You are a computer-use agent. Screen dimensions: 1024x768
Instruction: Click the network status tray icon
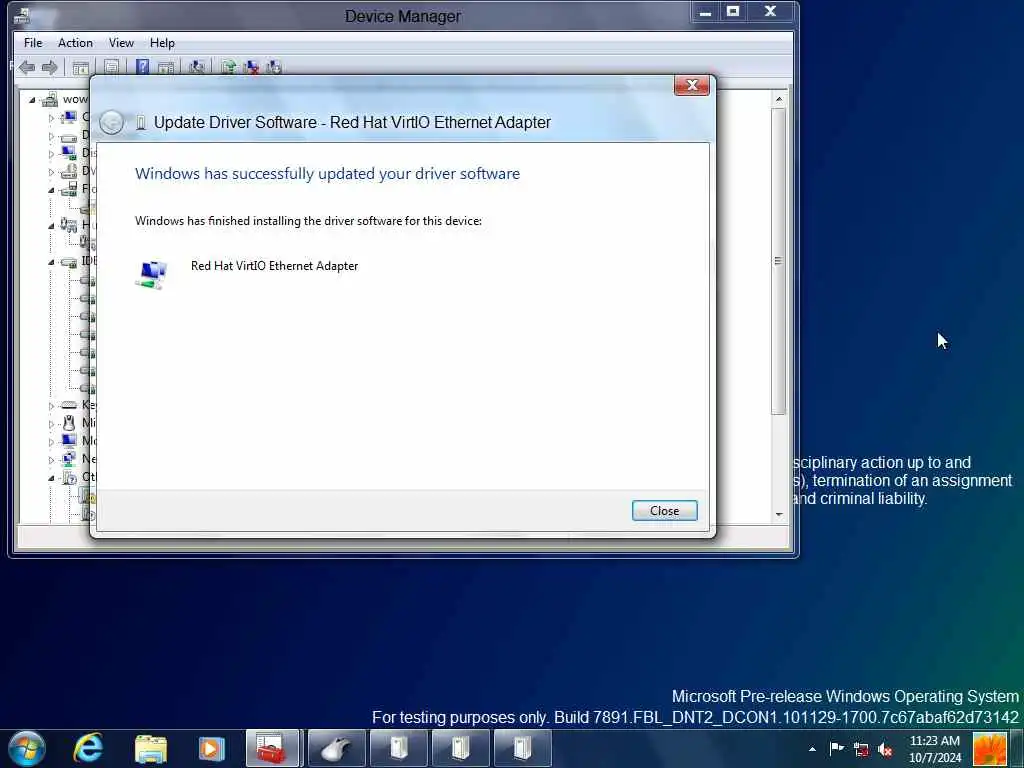861,750
